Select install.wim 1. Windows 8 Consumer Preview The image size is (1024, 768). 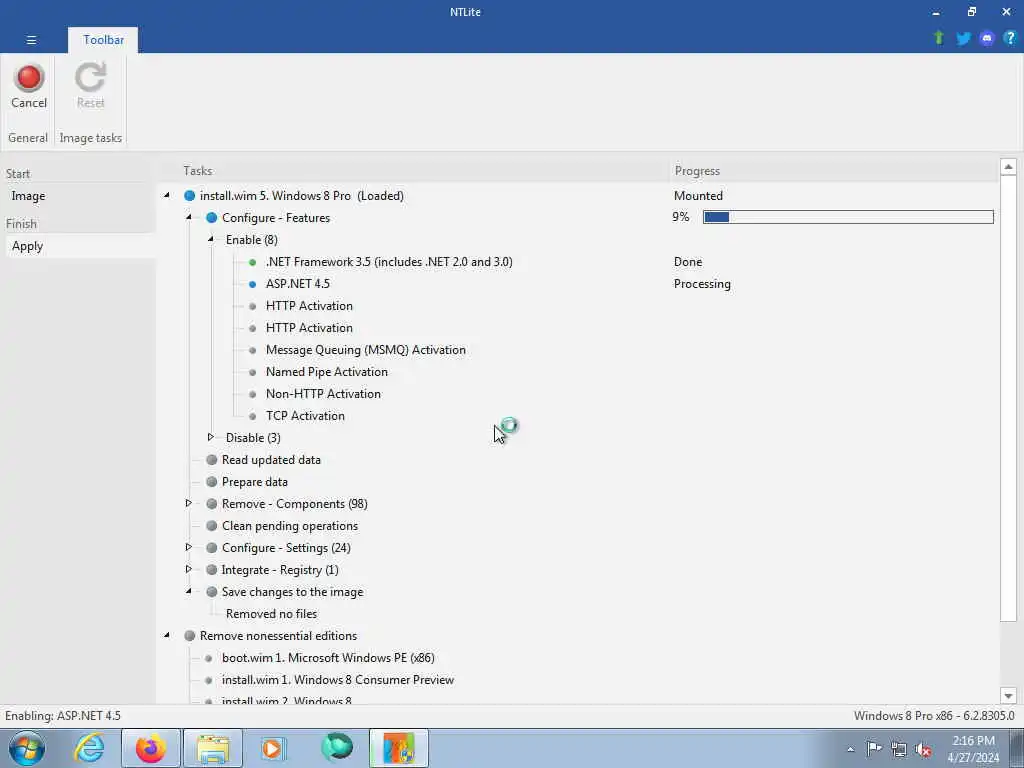tap(338, 680)
